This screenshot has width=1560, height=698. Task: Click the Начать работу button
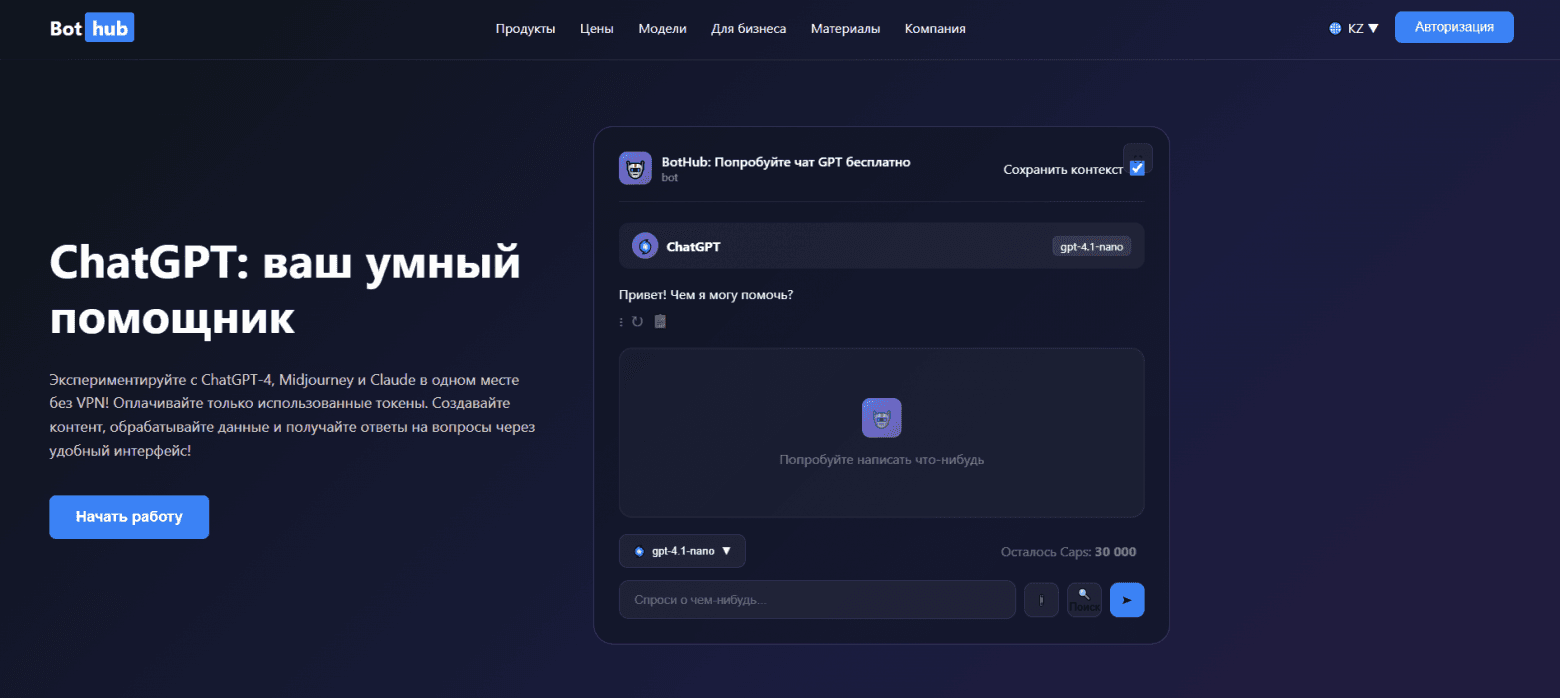(x=128, y=516)
